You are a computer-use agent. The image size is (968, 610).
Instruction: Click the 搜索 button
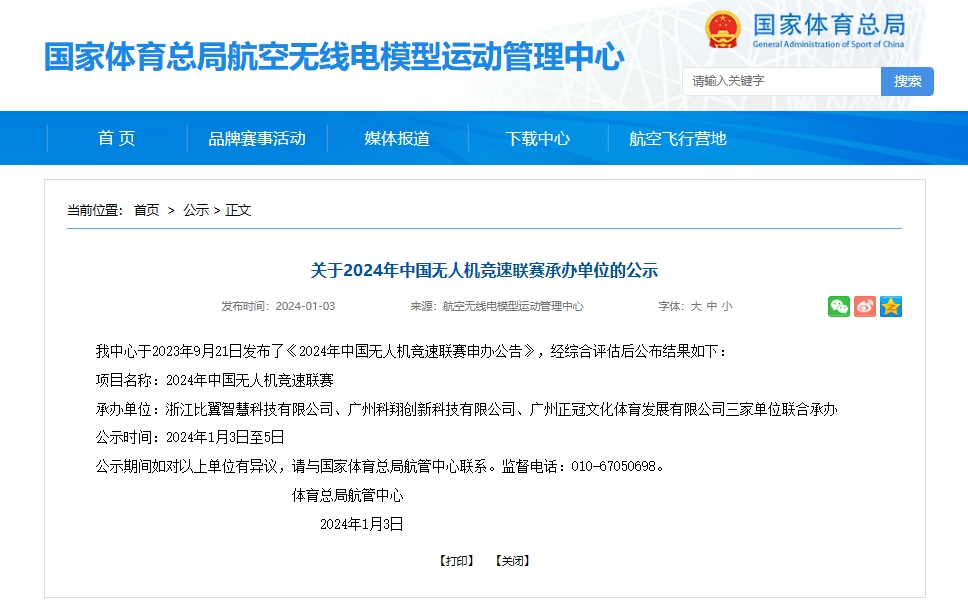(x=907, y=82)
